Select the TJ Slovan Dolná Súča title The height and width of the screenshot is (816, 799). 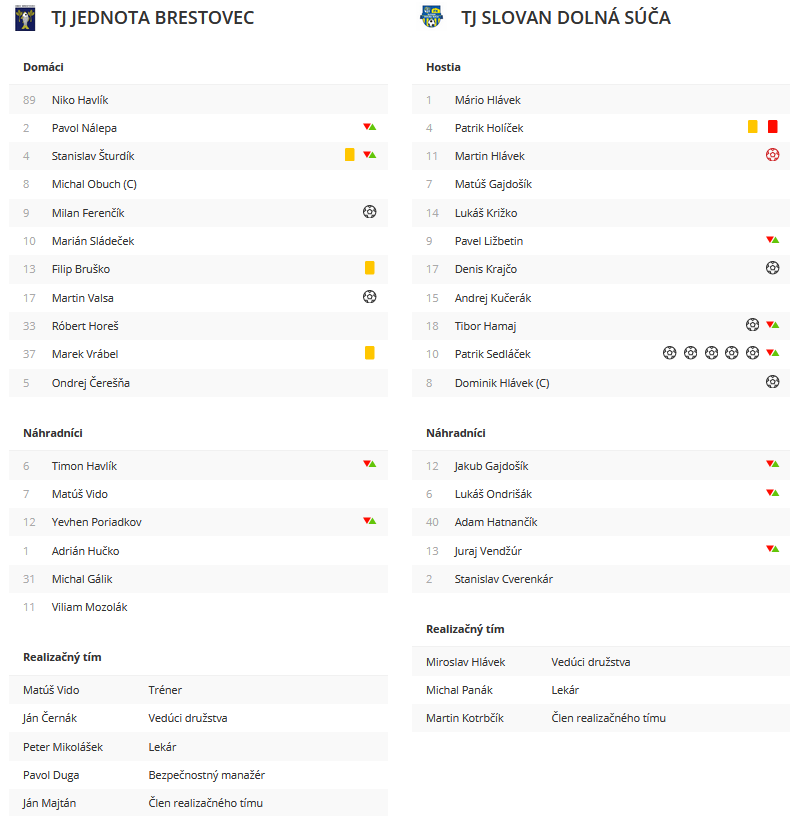(566, 18)
